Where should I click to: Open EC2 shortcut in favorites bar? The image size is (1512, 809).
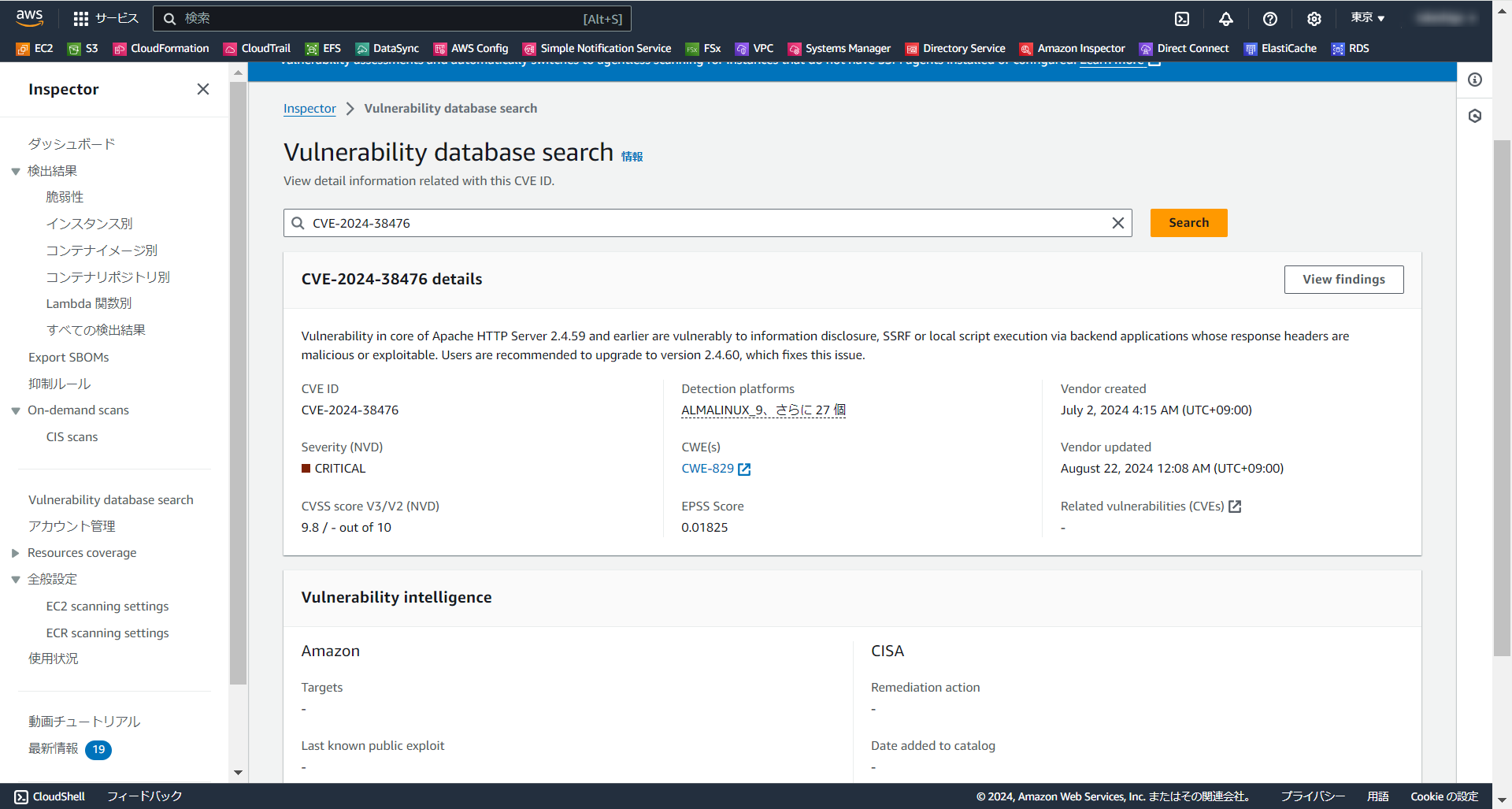(35, 48)
